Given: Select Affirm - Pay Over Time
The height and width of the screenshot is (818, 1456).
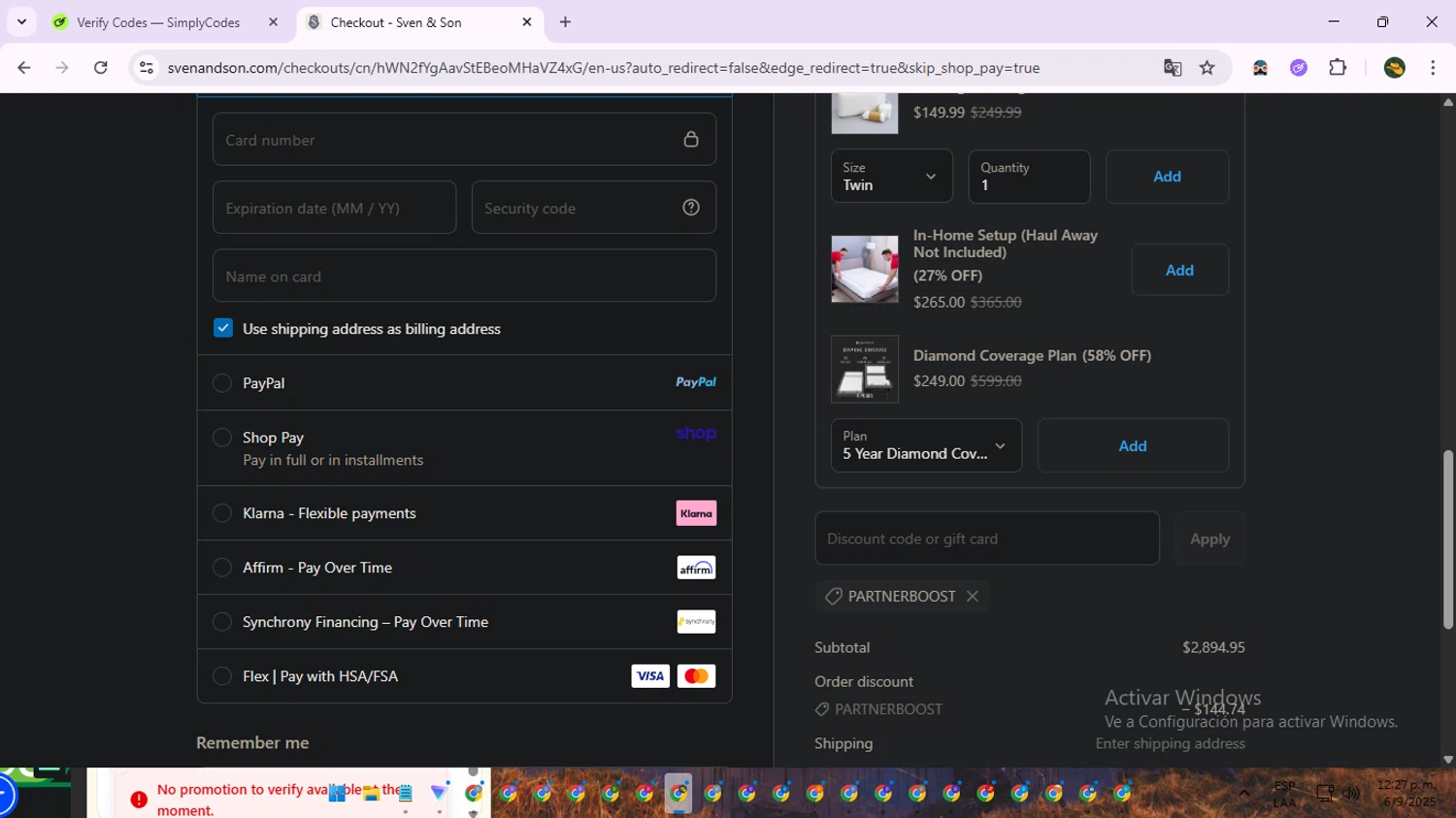Looking at the screenshot, I should (222, 568).
